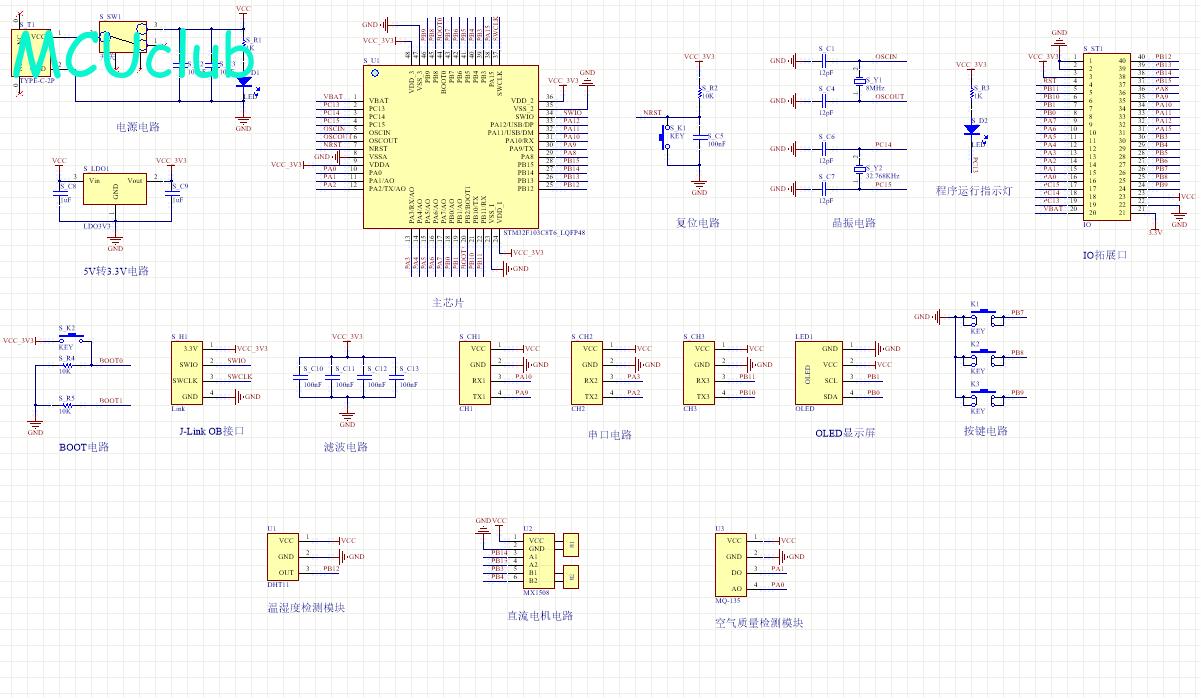
Task: Select the S_C9 1uF capacitor
Action: click(x=171, y=194)
